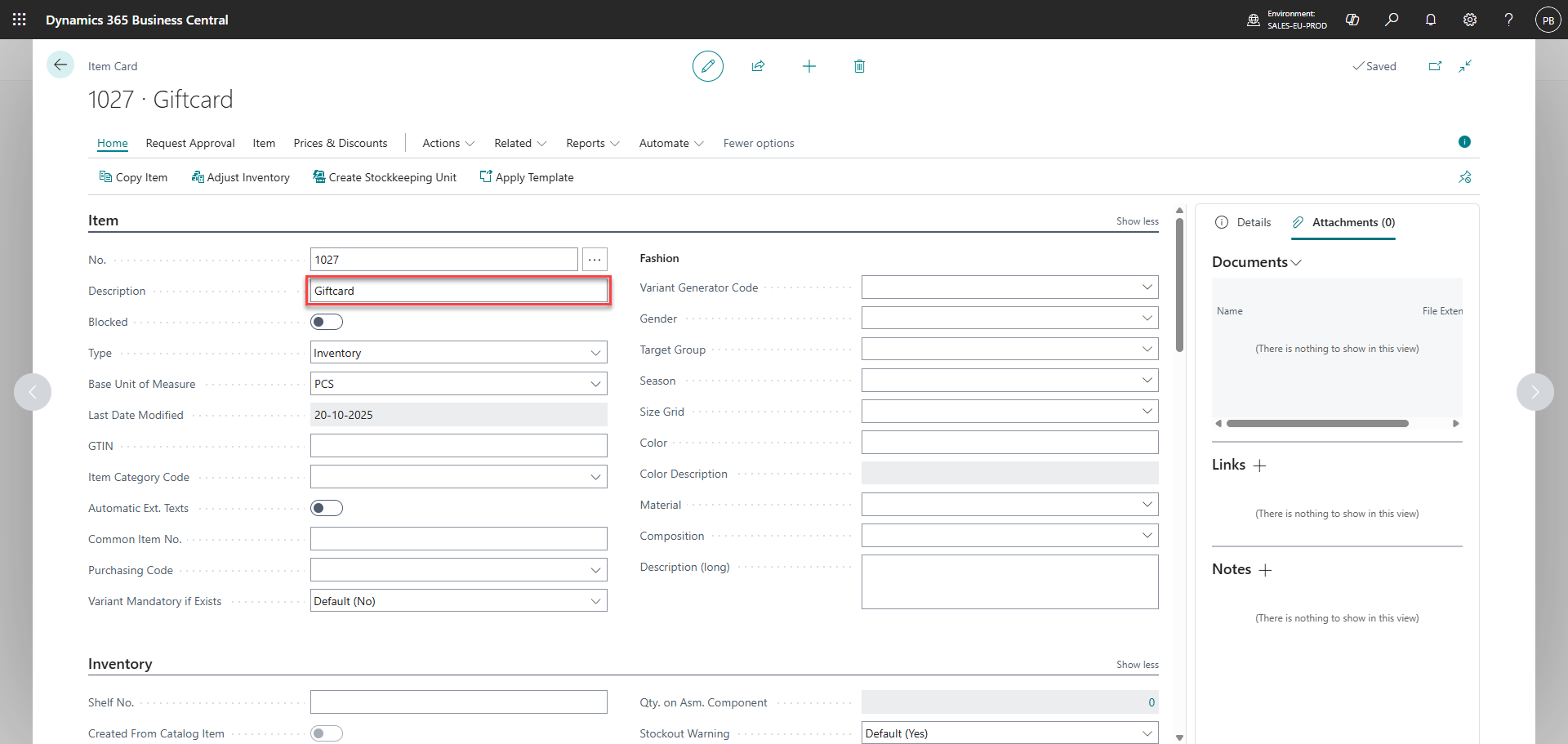1568x744 pixels.
Task: Open Variant Mandatory if Exists dropdown
Action: click(x=595, y=601)
